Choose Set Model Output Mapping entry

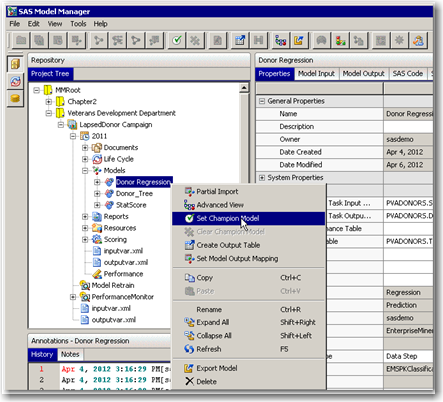click(x=248, y=259)
